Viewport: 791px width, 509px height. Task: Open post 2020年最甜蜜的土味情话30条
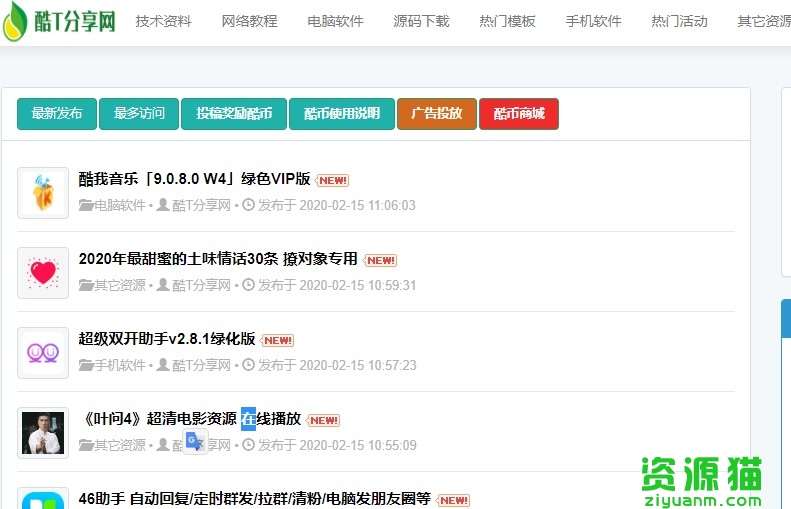[x=218, y=259]
